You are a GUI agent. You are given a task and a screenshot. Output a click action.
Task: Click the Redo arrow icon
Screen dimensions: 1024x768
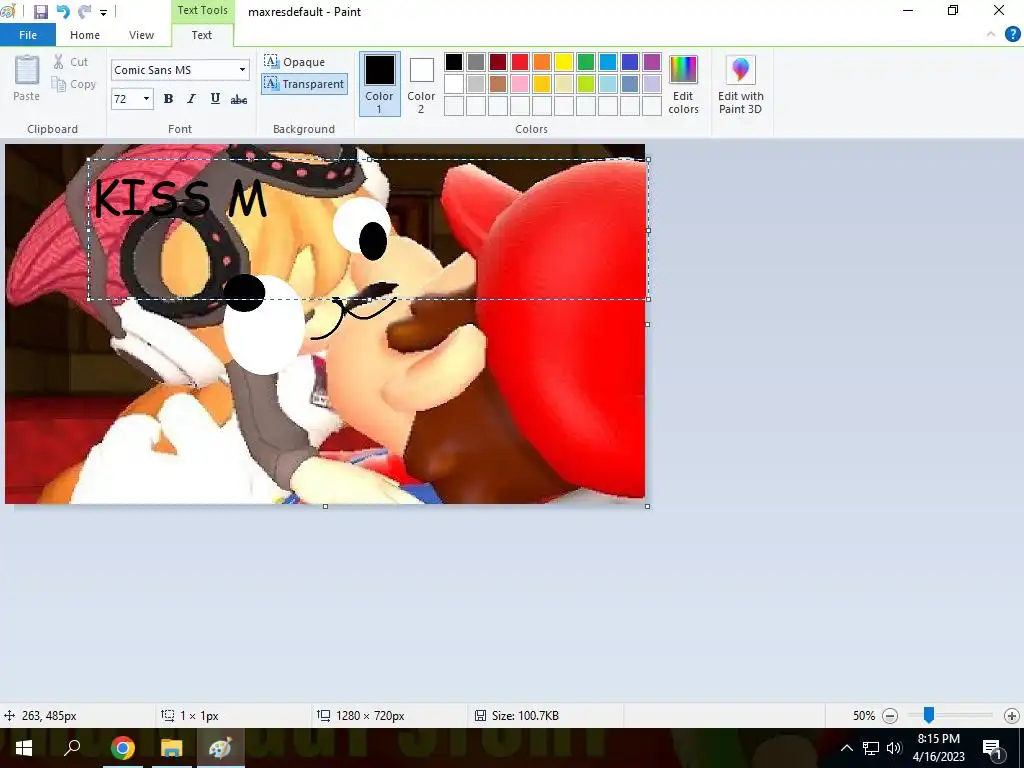click(x=85, y=12)
